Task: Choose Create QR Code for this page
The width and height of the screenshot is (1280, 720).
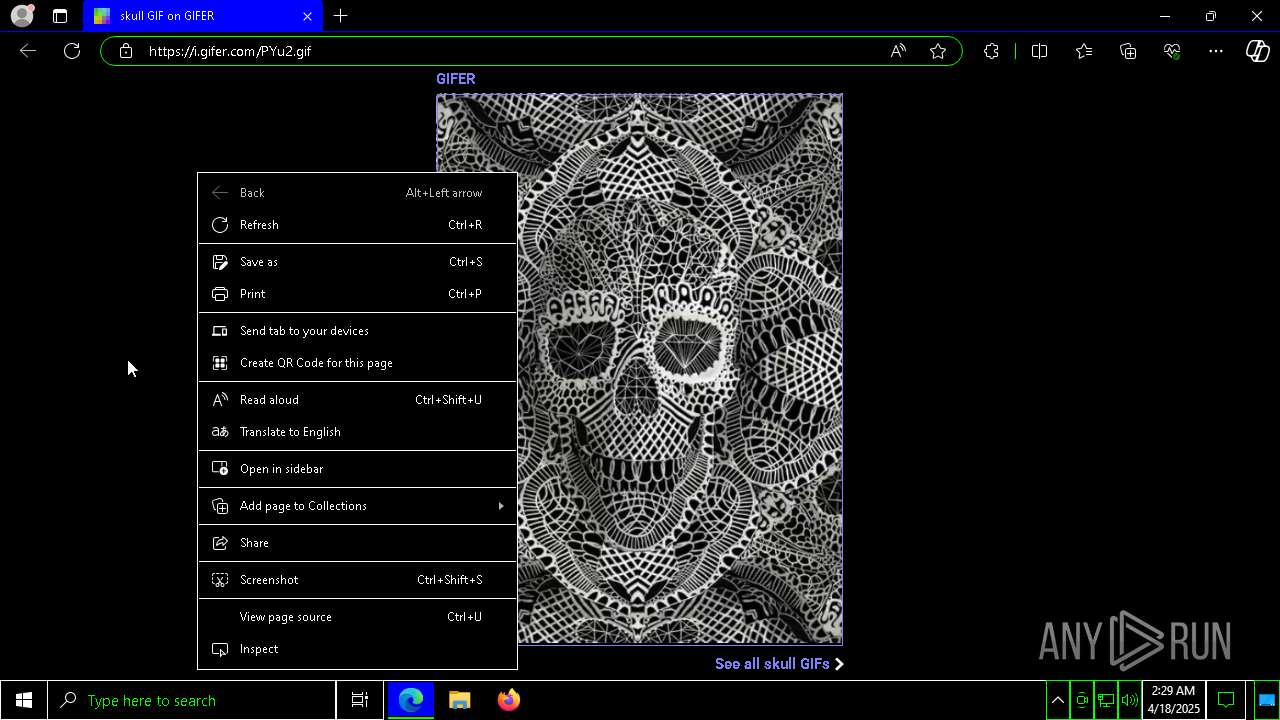Action: (x=357, y=363)
